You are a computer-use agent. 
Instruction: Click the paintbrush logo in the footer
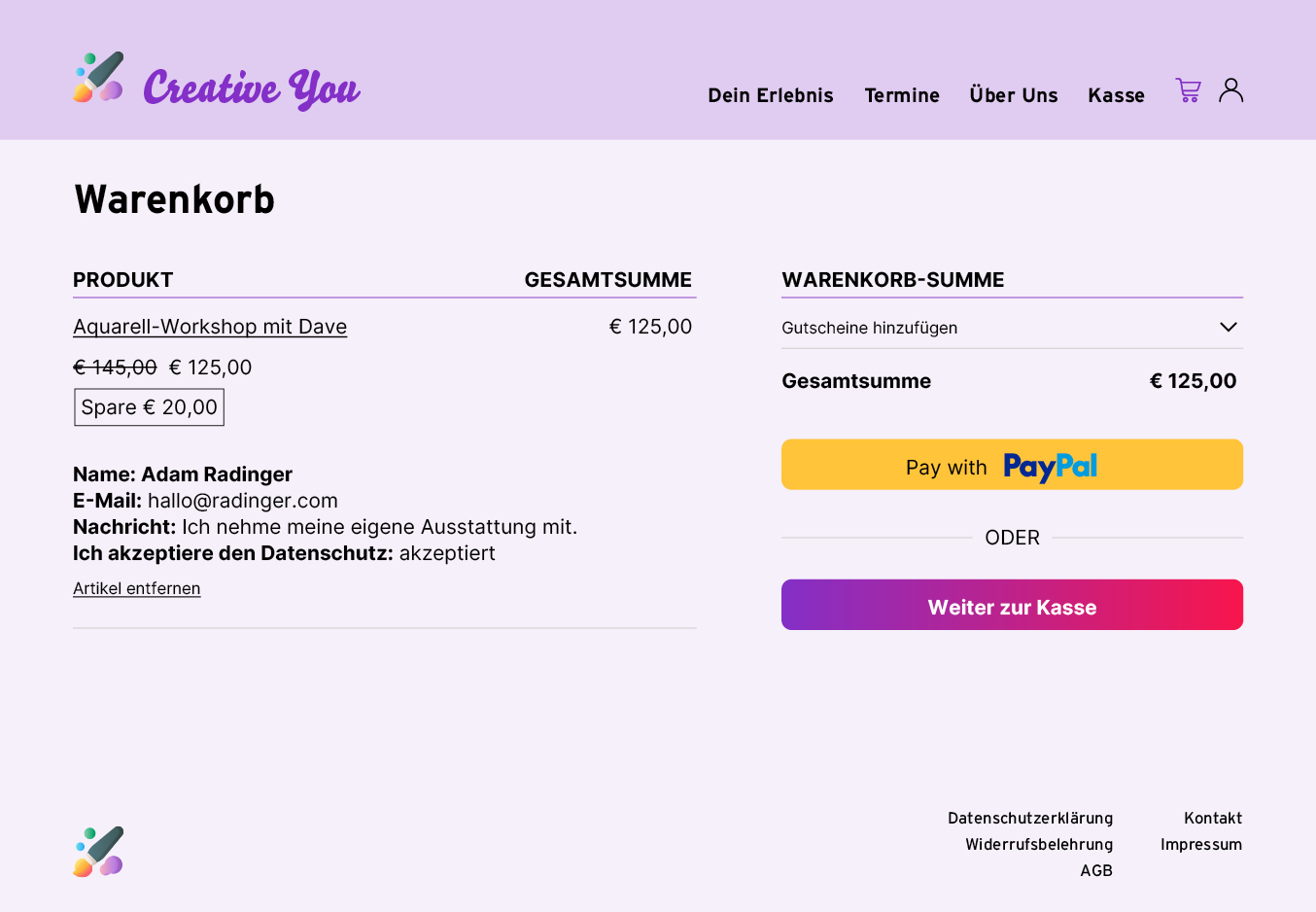(x=98, y=852)
